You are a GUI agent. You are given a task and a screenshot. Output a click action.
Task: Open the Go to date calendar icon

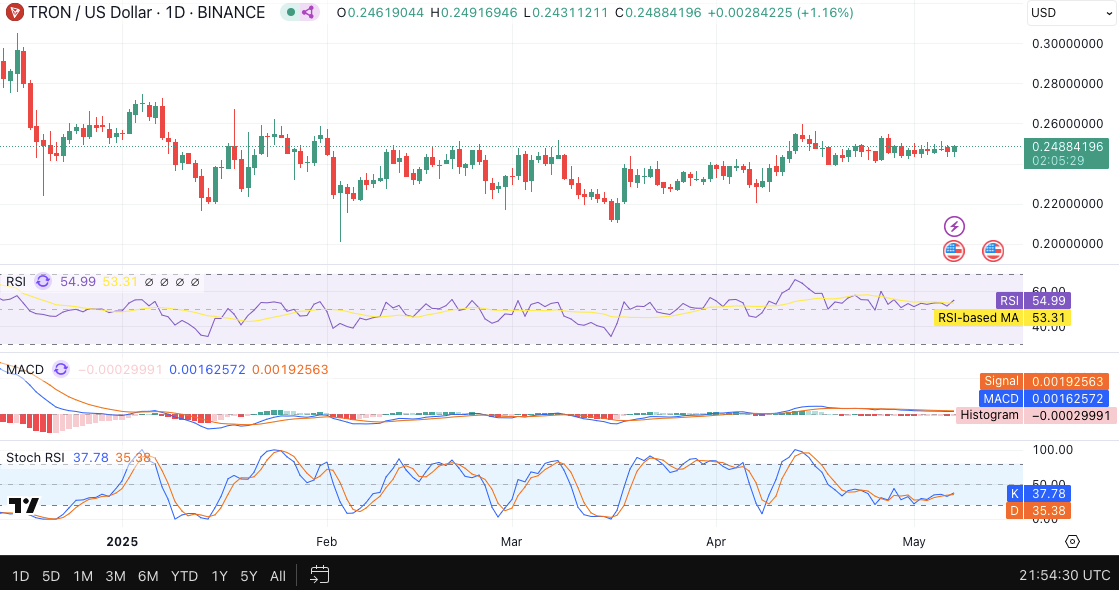point(320,575)
